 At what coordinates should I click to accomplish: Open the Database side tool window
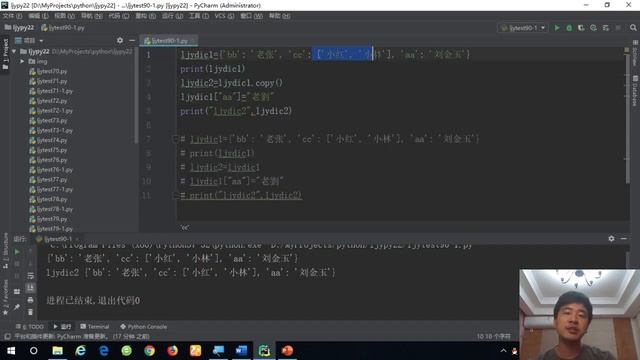[x=635, y=91]
